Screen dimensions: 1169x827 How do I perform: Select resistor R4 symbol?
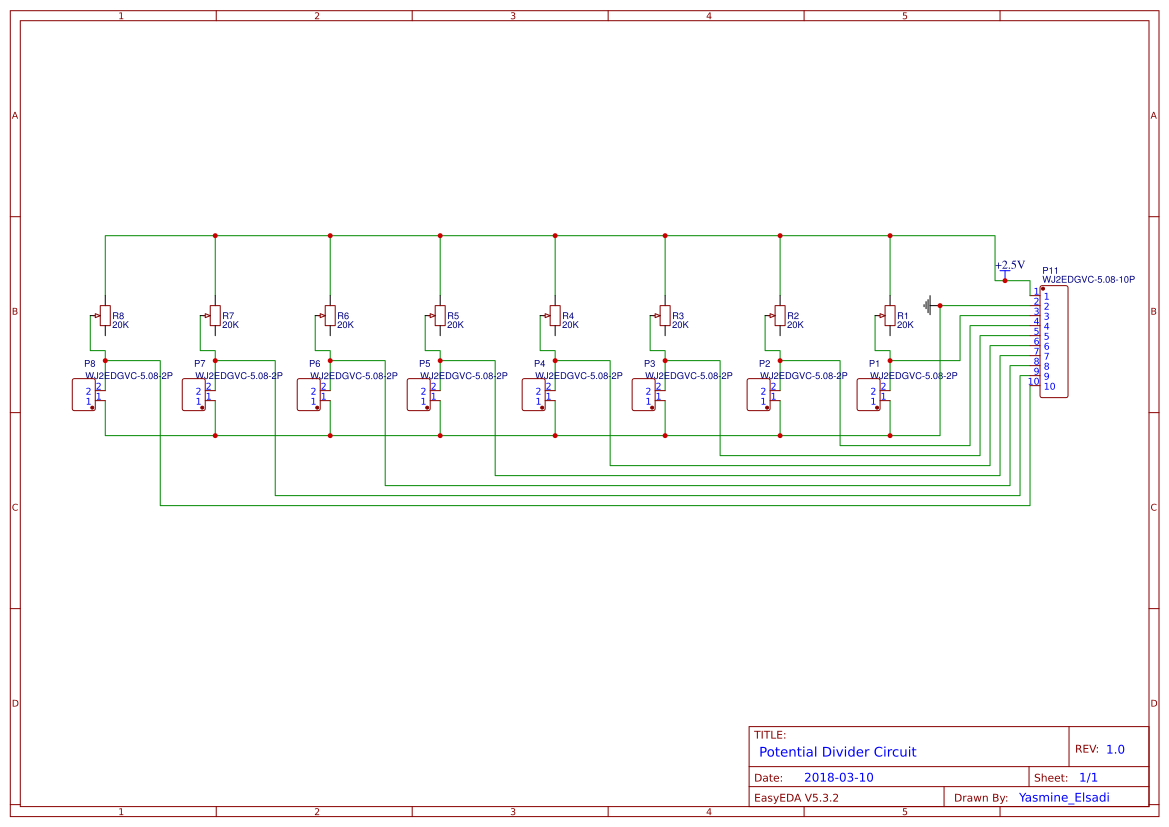553,315
